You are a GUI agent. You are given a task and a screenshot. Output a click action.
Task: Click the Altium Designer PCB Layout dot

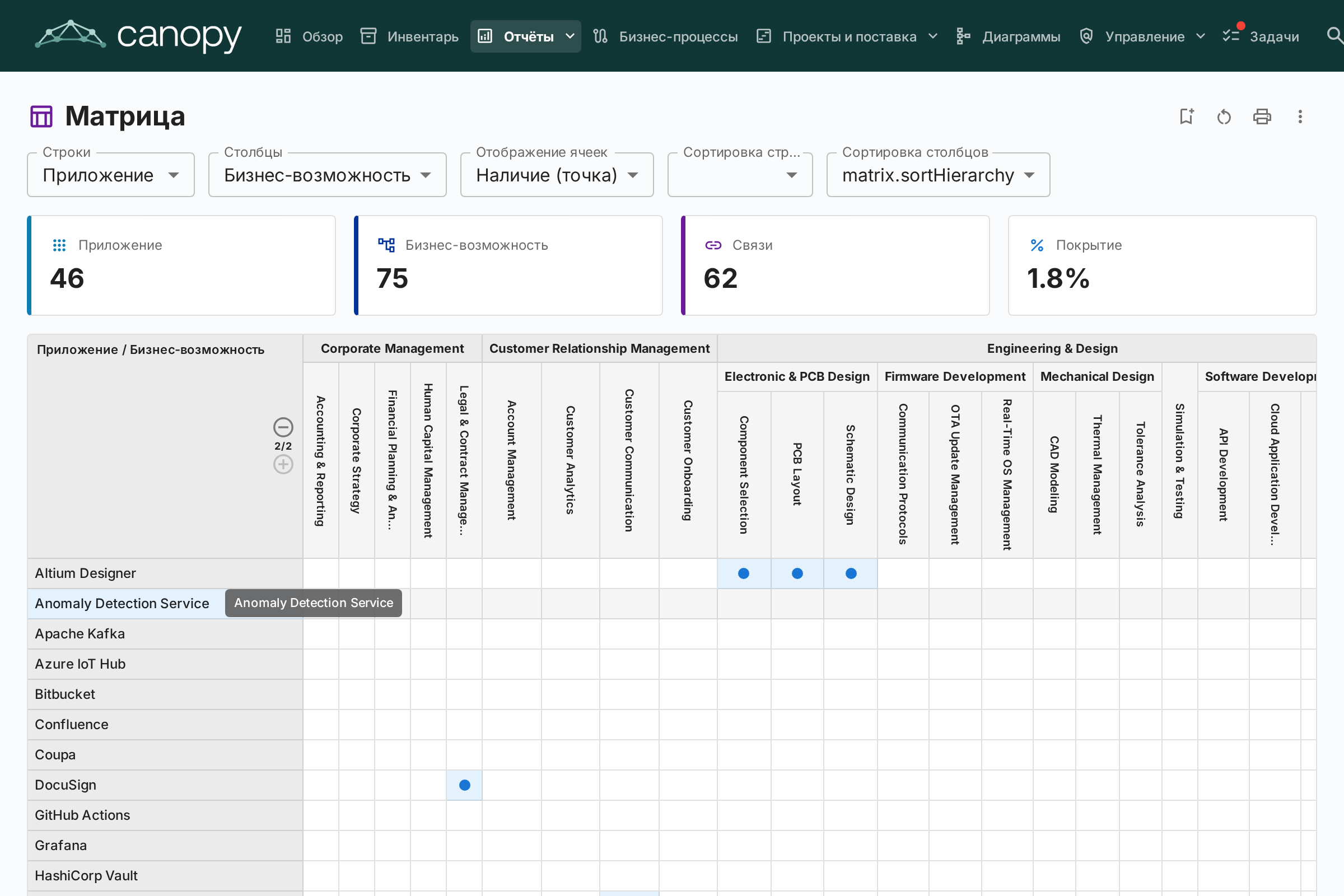(x=797, y=573)
